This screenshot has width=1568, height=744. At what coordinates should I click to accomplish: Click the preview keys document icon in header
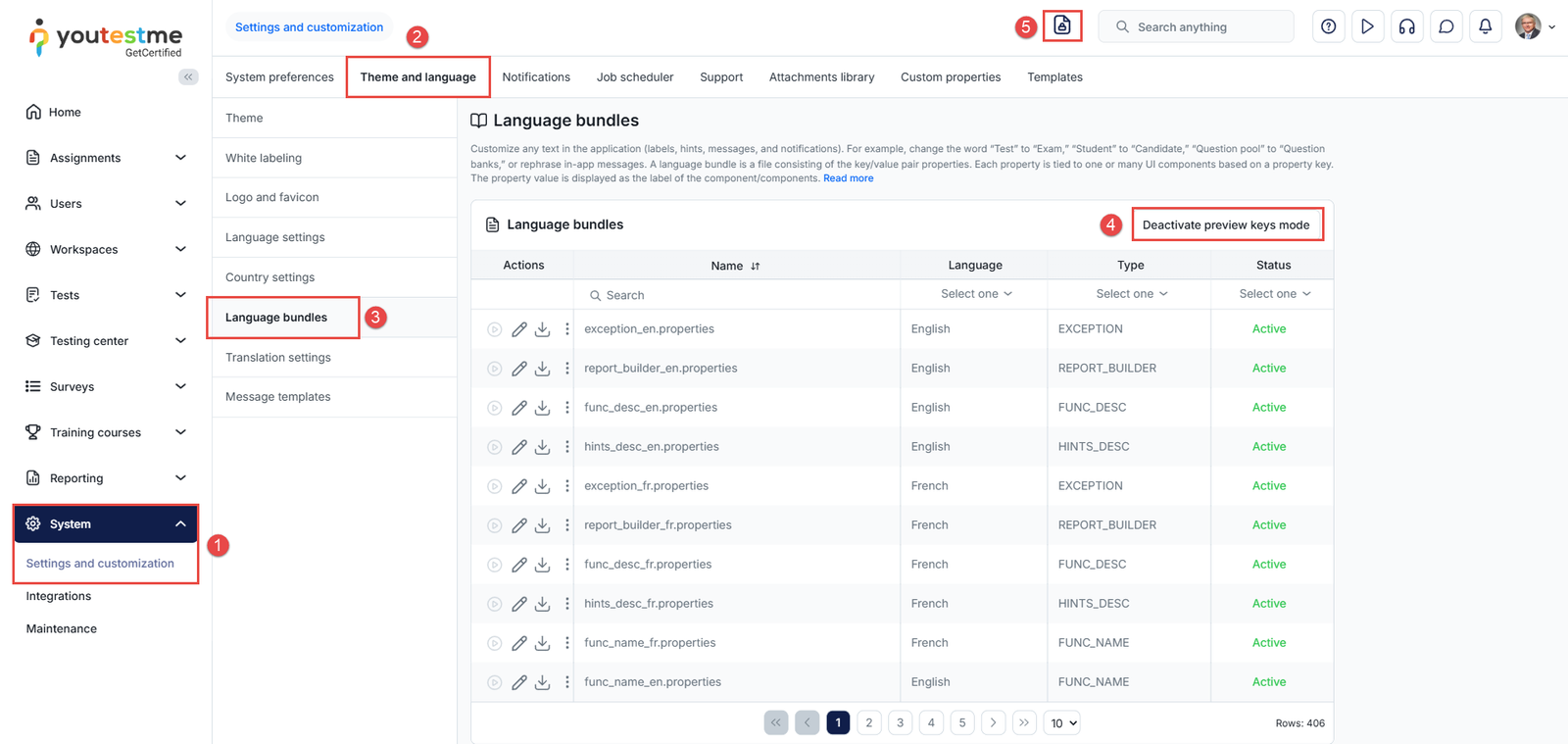1062,26
